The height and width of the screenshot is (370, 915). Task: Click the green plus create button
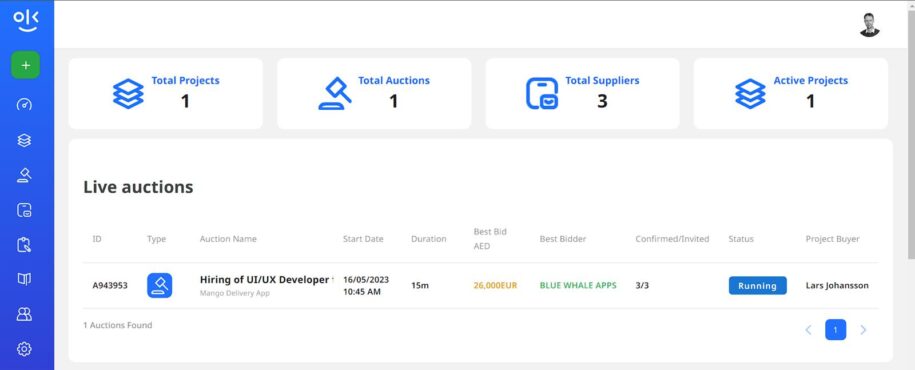[25, 65]
